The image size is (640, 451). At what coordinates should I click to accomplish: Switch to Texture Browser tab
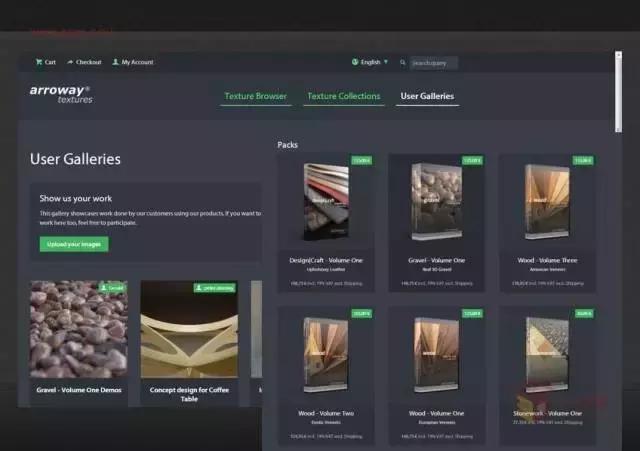(256, 96)
